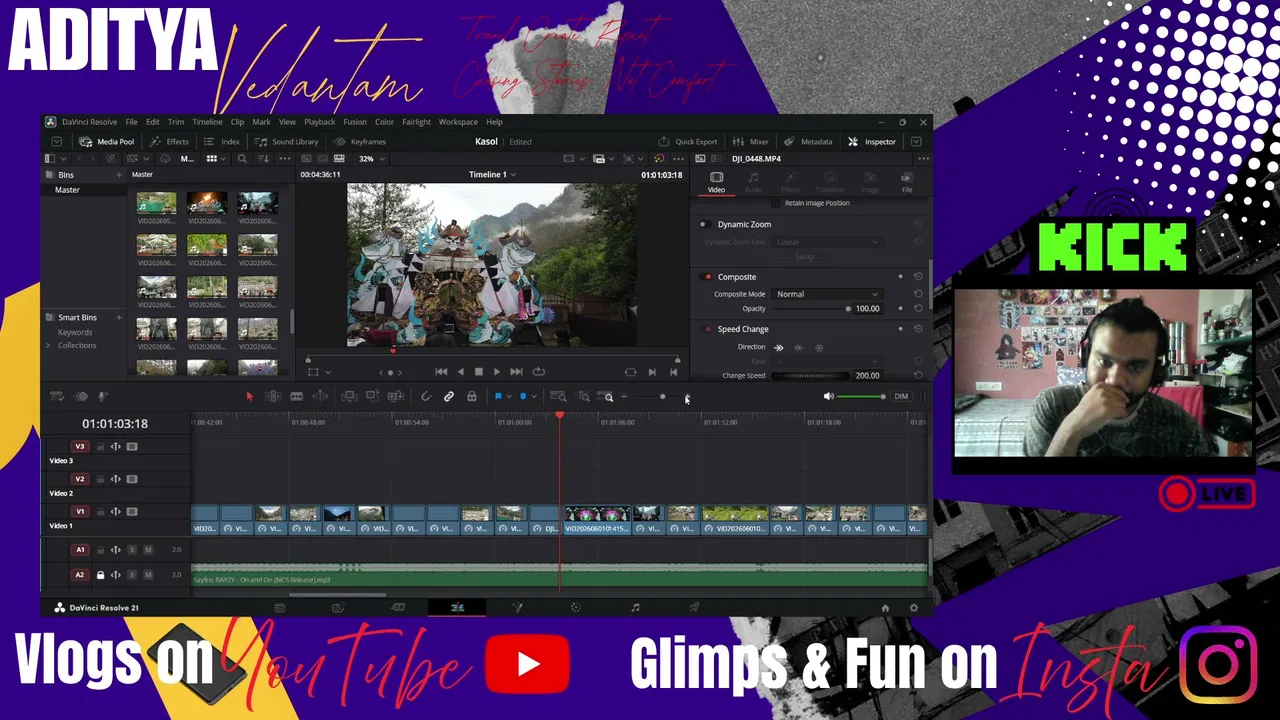The width and height of the screenshot is (1280, 720).
Task: Mute the A1 audio track
Action: pos(148,550)
